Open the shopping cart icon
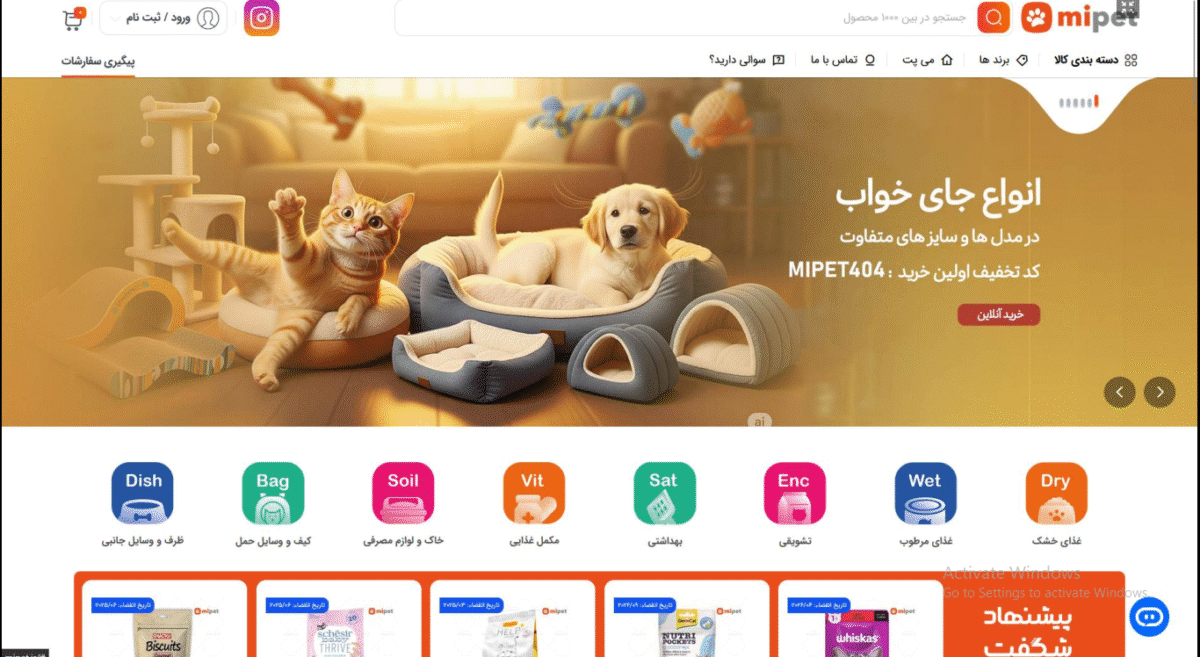Viewport: 1200px width, 657px height. tap(73, 19)
